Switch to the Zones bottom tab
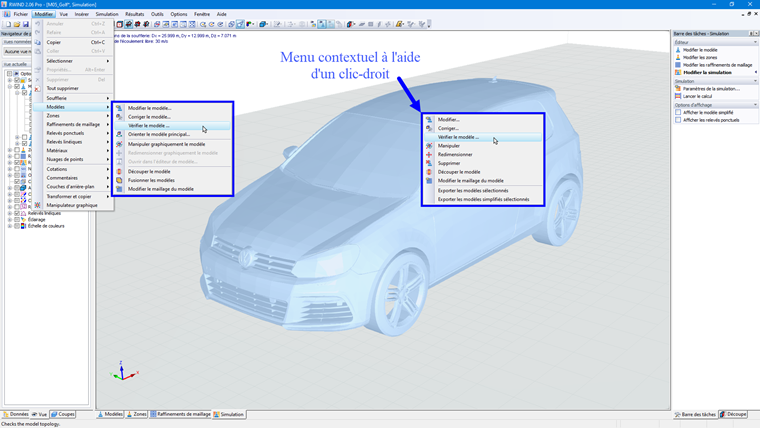The width and height of the screenshot is (760, 428). point(137,414)
